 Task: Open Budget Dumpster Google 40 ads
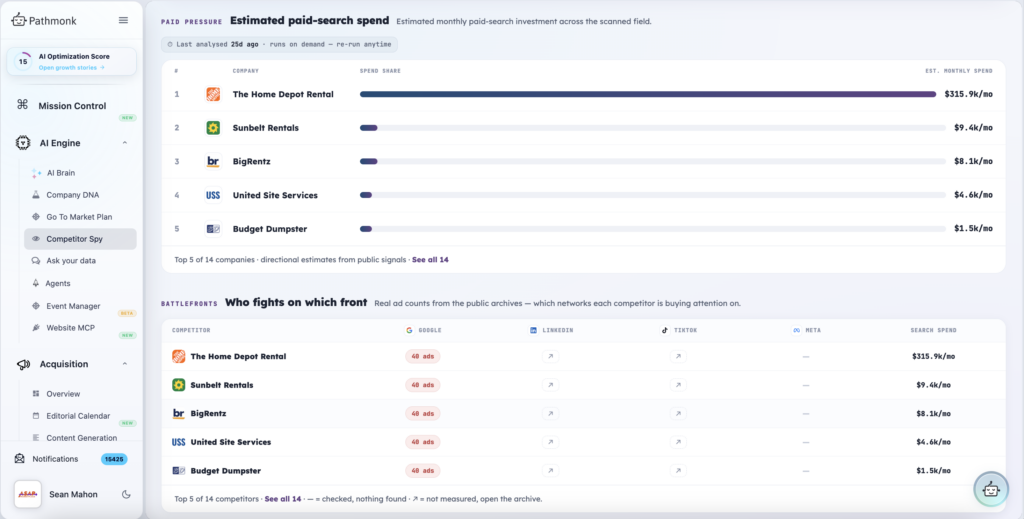(423, 471)
